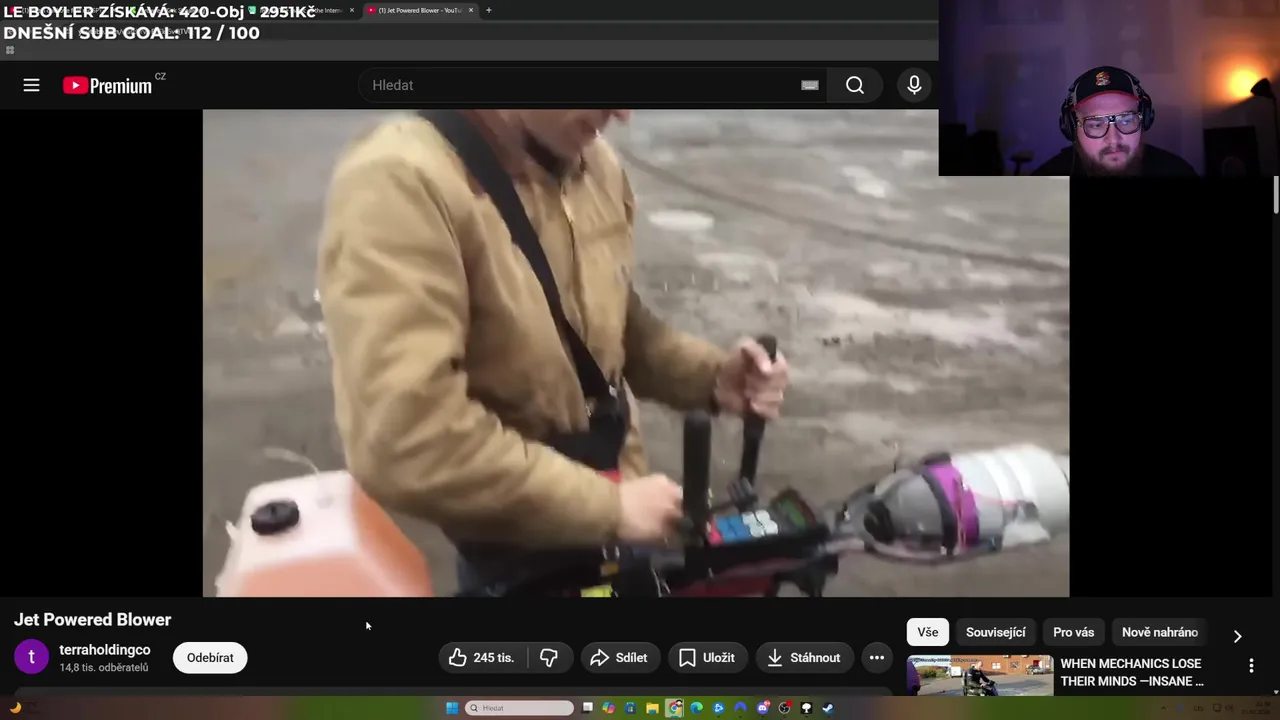The height and width of the screenshot is (720, 1280).
Task: Click the taskbar Hledat search box
Action: (x=520, y=708)
